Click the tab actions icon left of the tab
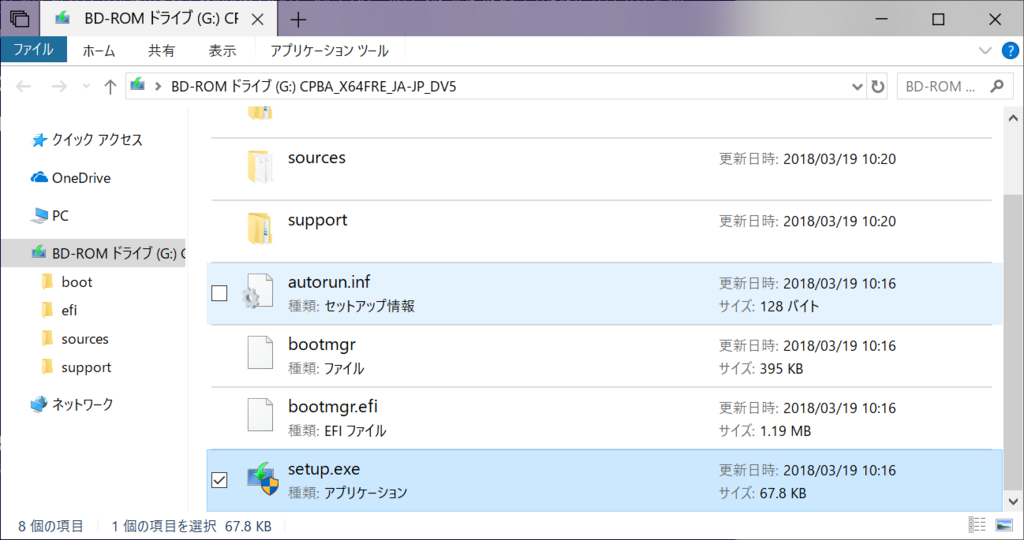The image size is (1024, 540). click(x=20, y=18)
